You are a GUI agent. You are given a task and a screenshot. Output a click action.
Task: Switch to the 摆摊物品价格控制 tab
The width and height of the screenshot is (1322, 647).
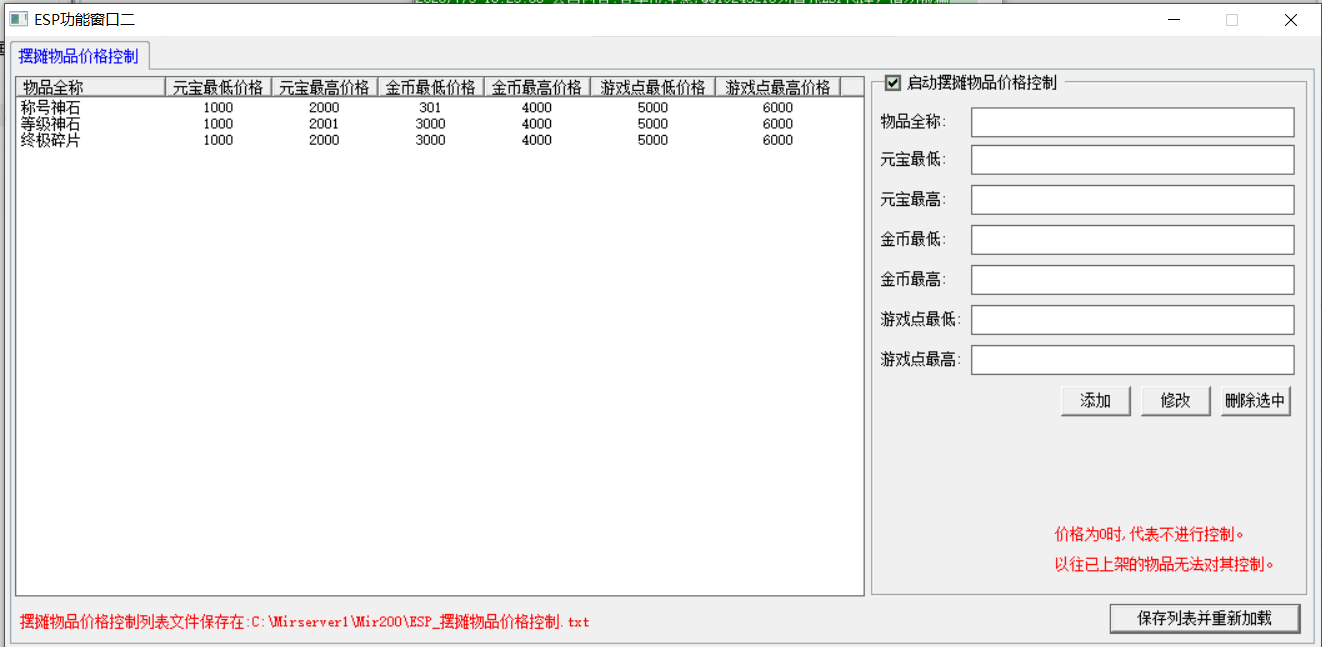pyautogui.click(x=79, y=56)
